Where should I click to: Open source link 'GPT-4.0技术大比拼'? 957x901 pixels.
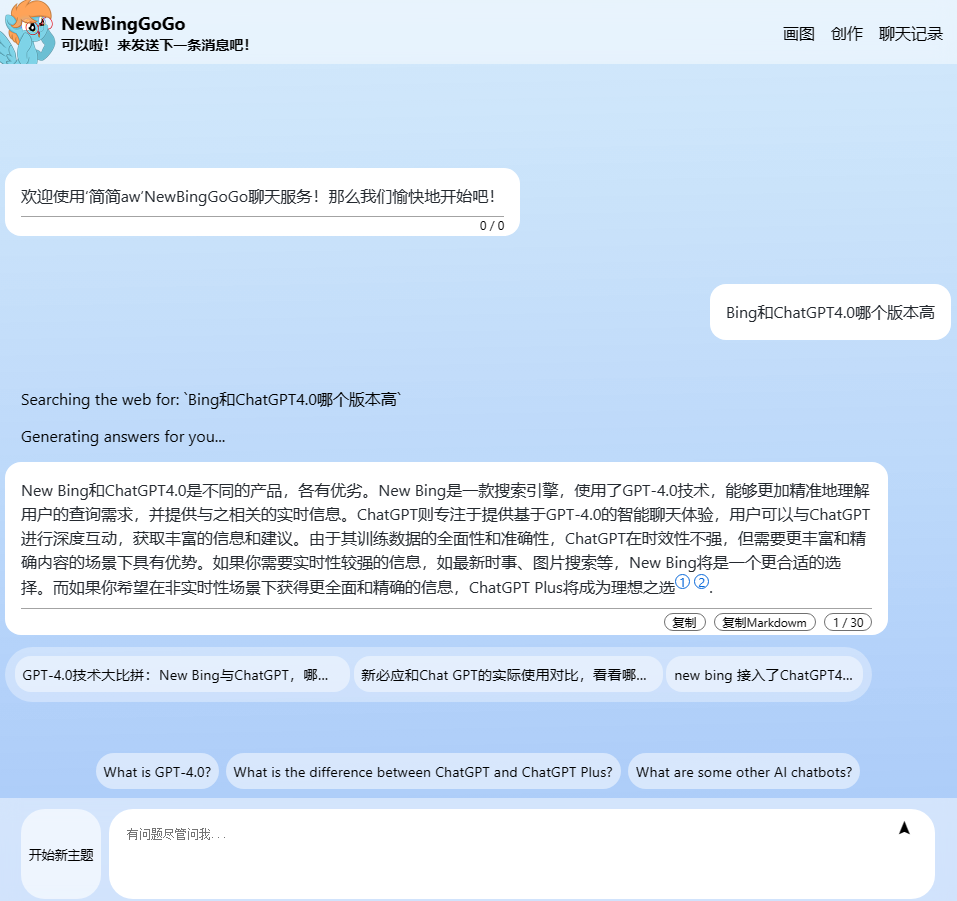pos(182,675)
